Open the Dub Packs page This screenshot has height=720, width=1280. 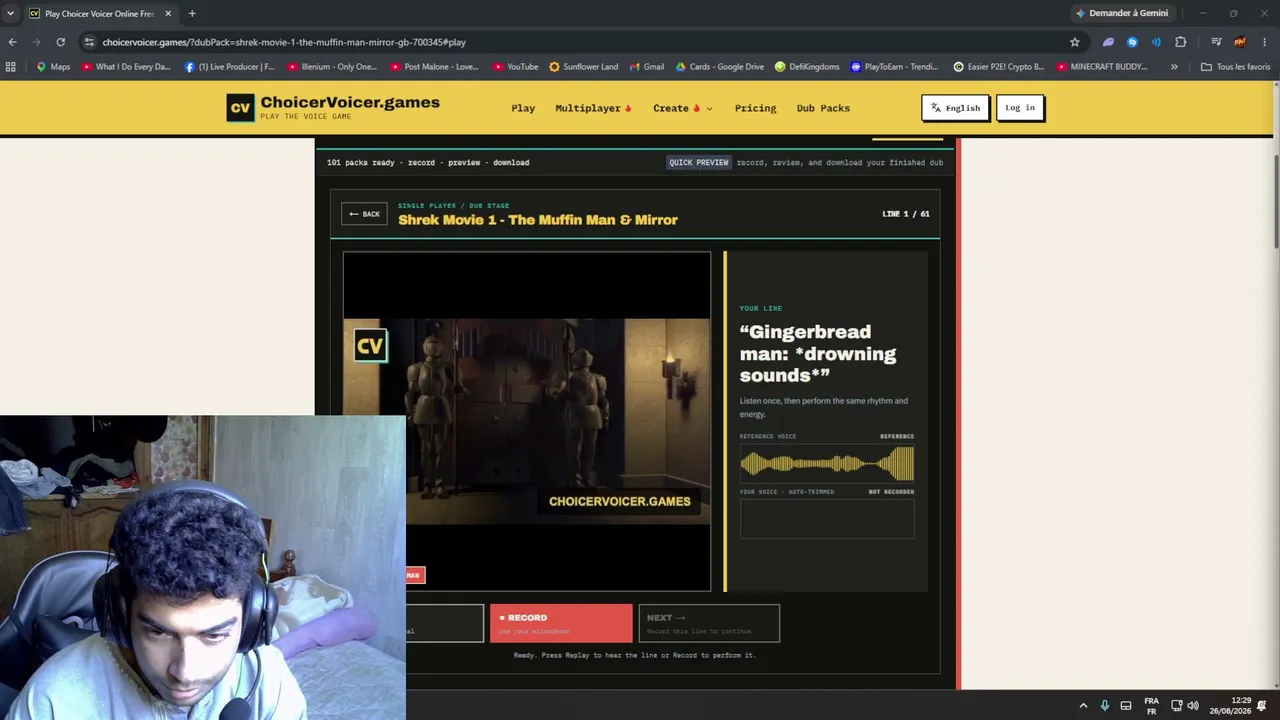pyautogui.click(x=823, y=108)
